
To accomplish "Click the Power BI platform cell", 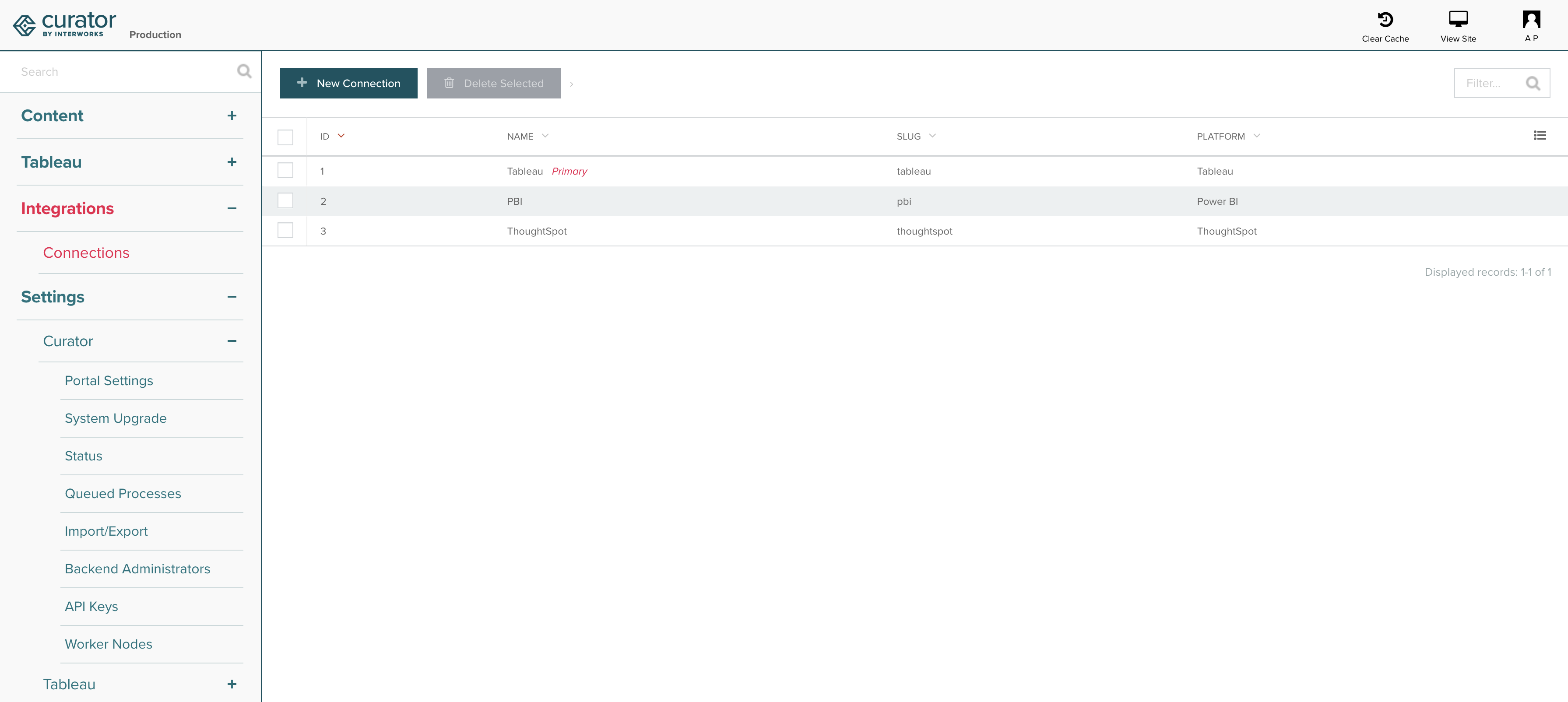I will pyautogui.click(x=1217, y=201).
